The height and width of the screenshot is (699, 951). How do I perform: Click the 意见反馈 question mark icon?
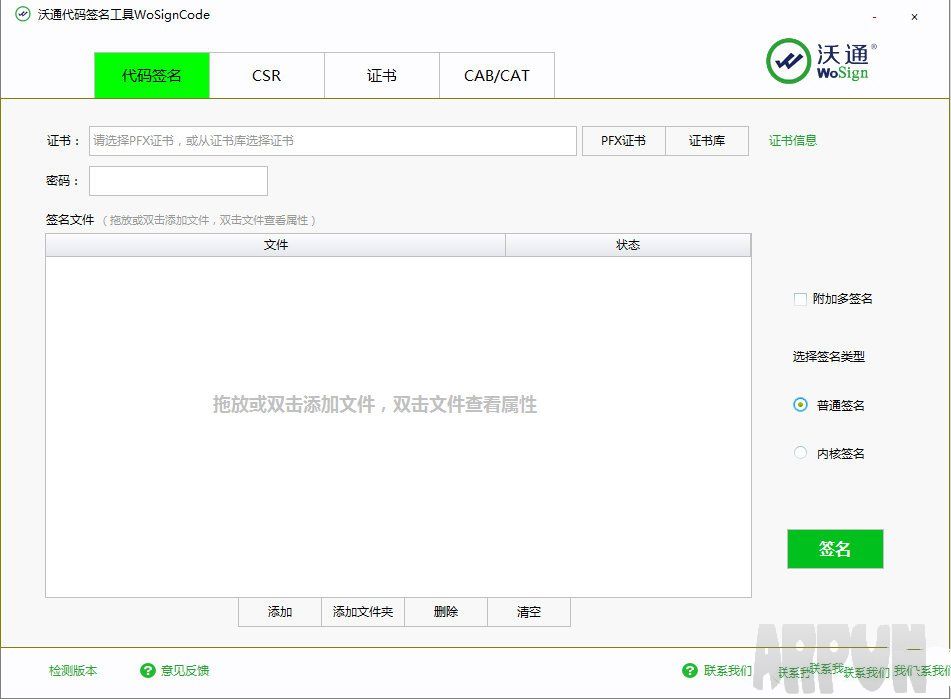(x=147, y=671)
